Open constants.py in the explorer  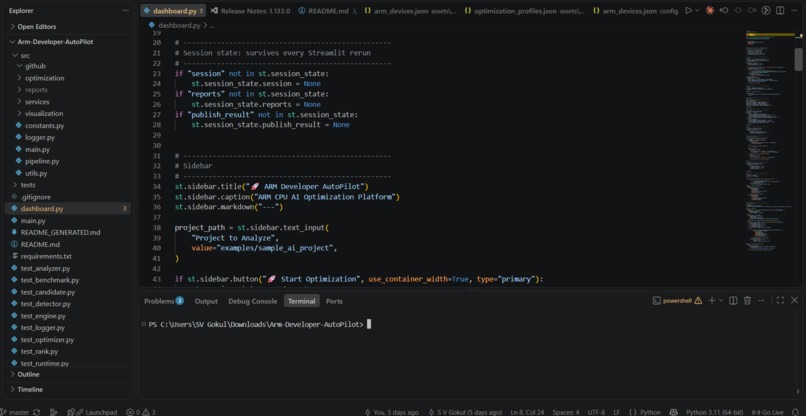tap(44, 125)
